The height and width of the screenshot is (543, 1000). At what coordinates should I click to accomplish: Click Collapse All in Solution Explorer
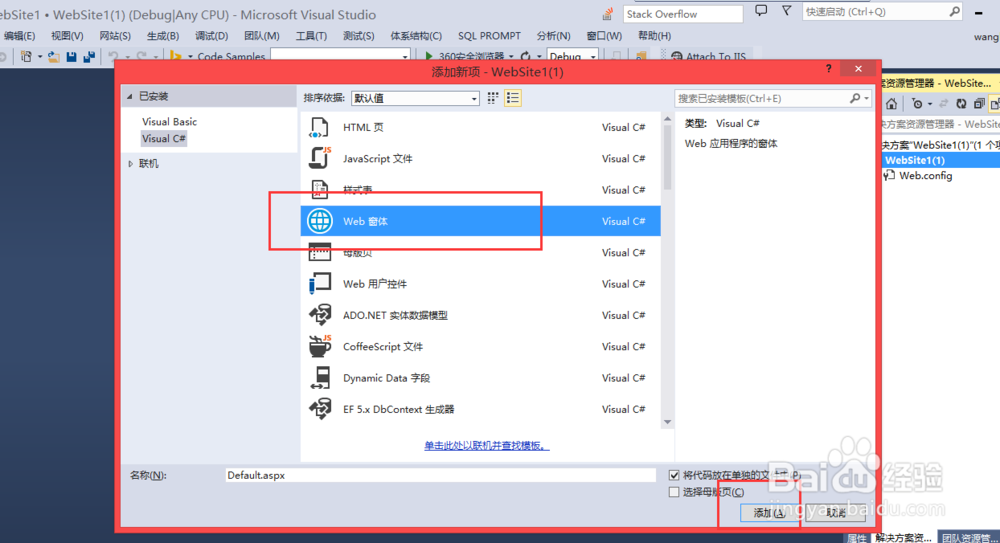979,104
